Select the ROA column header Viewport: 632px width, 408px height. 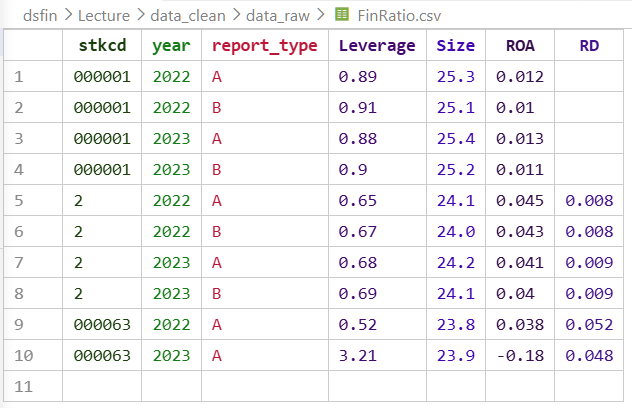(x=521, y=46)
